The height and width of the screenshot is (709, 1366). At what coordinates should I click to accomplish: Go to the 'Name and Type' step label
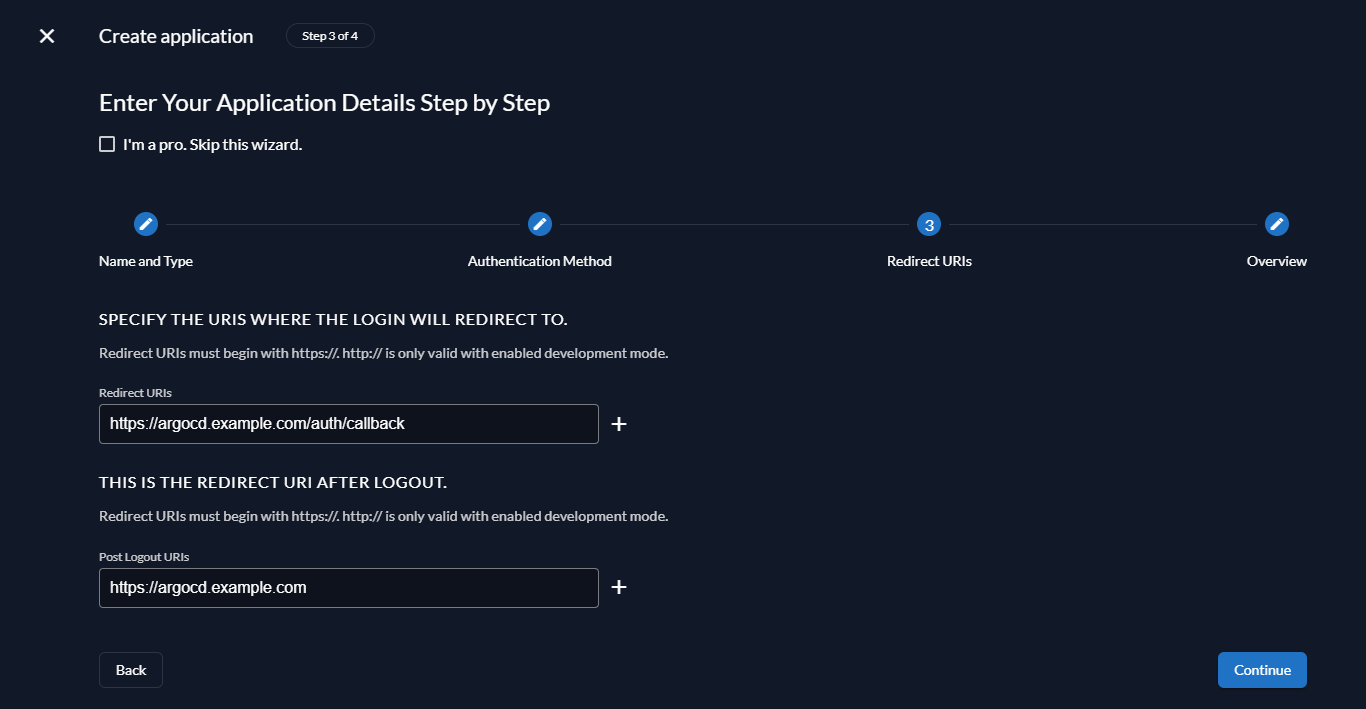pyautogui.click(x=146, y=261)
